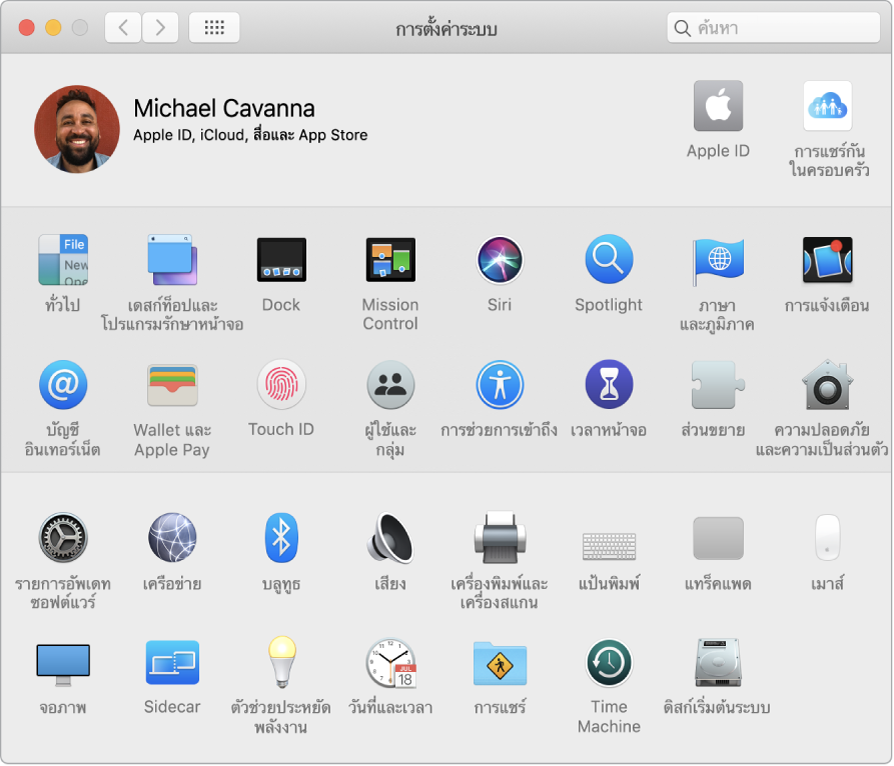The width and height of the screenshot is (894, 766).
Task: Open Bluetooth (บลูทูธ) preferences
Action: [281, 538]
